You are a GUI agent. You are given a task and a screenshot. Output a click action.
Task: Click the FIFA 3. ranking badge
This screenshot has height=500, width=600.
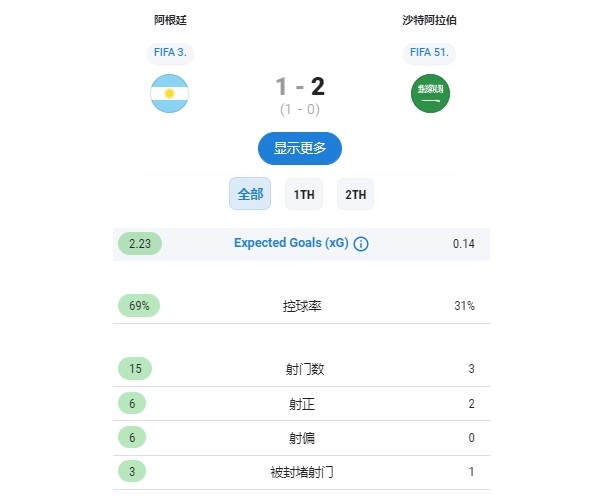[x=170, y=52]
